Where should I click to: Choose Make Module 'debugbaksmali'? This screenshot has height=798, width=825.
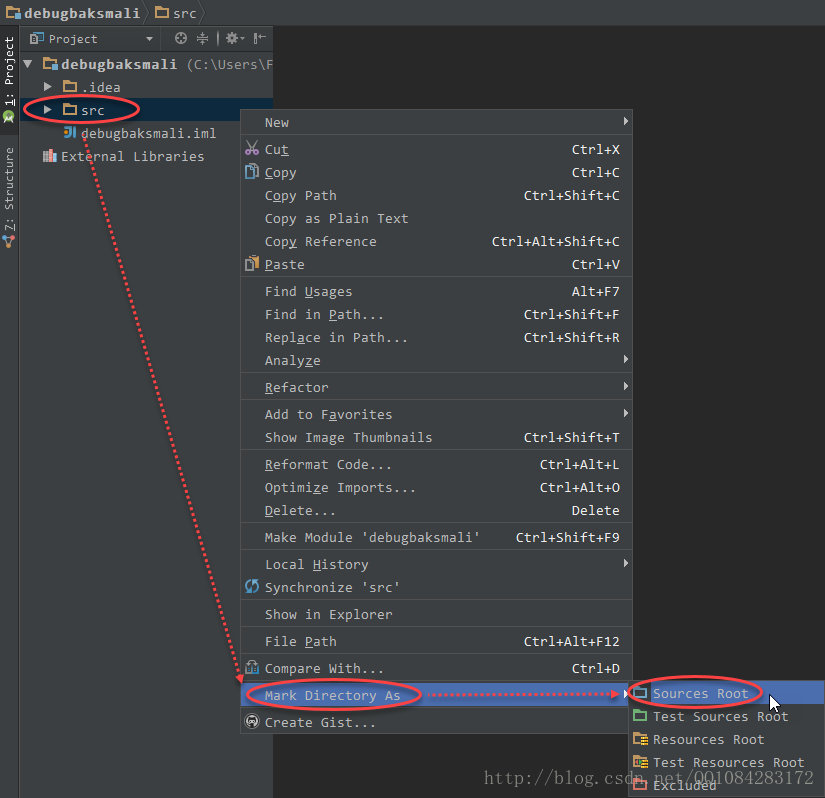(x=436, y=537)
